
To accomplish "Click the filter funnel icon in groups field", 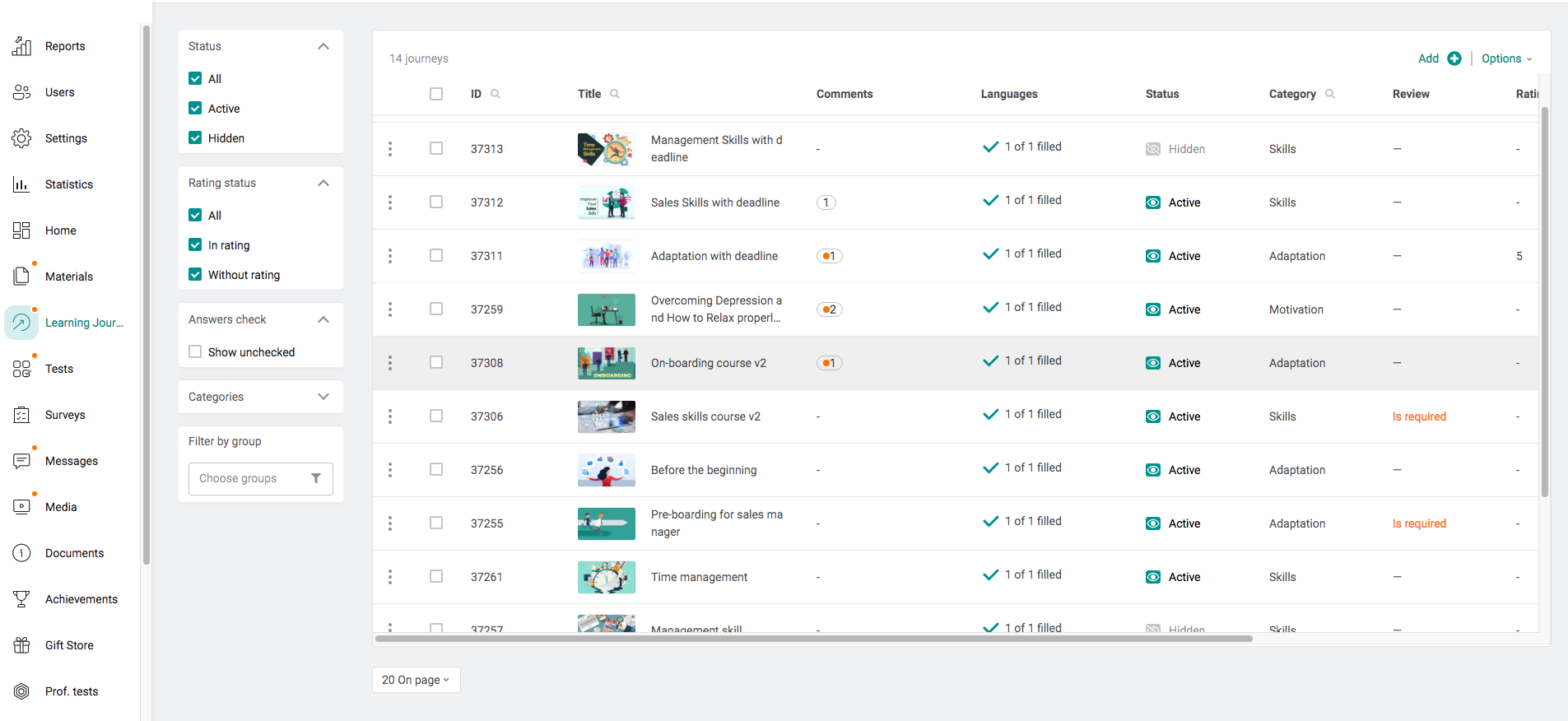I will 316,478.
